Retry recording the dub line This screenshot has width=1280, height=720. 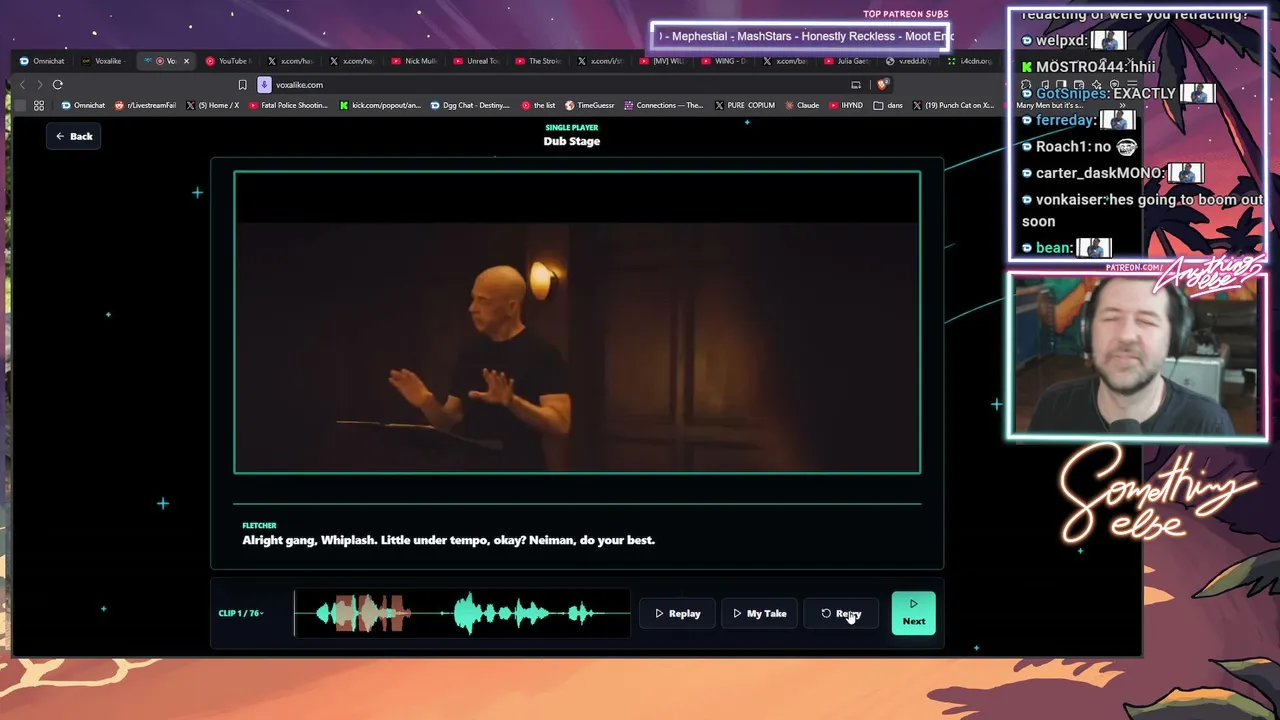(841, 613)
